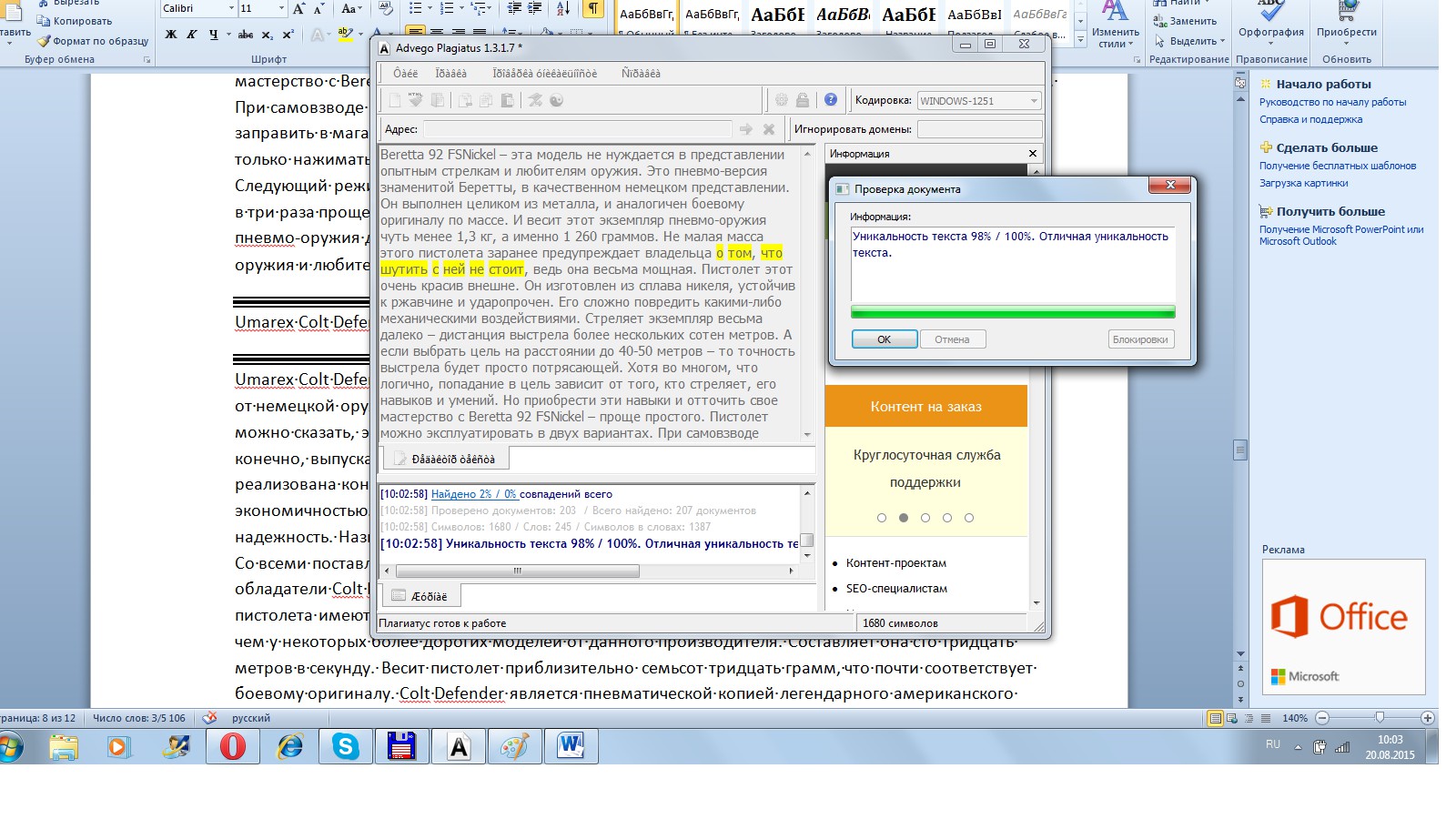Viewport: 1456px width, 819px height.
Task: Open the uniqueness check menu in Plagiatus
Action: (545, 74)
